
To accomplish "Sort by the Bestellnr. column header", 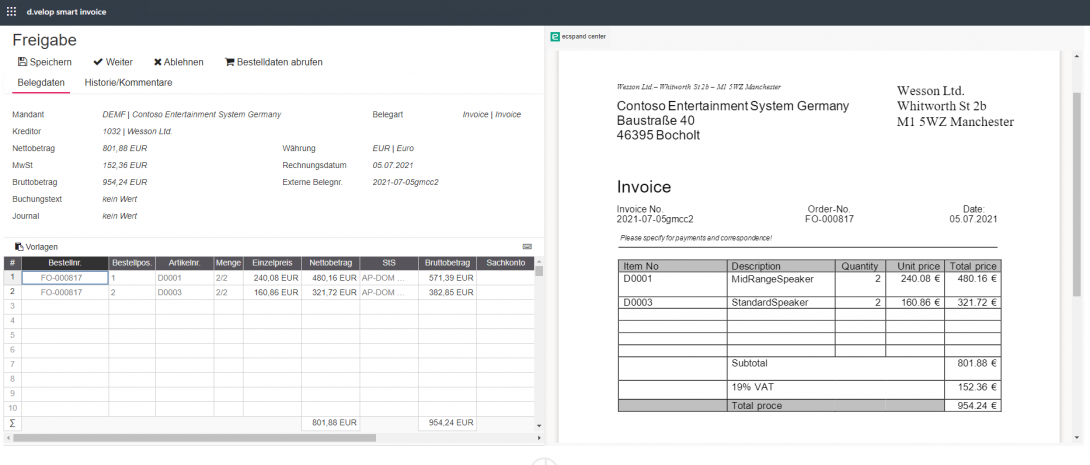I will tap(65, 263).
